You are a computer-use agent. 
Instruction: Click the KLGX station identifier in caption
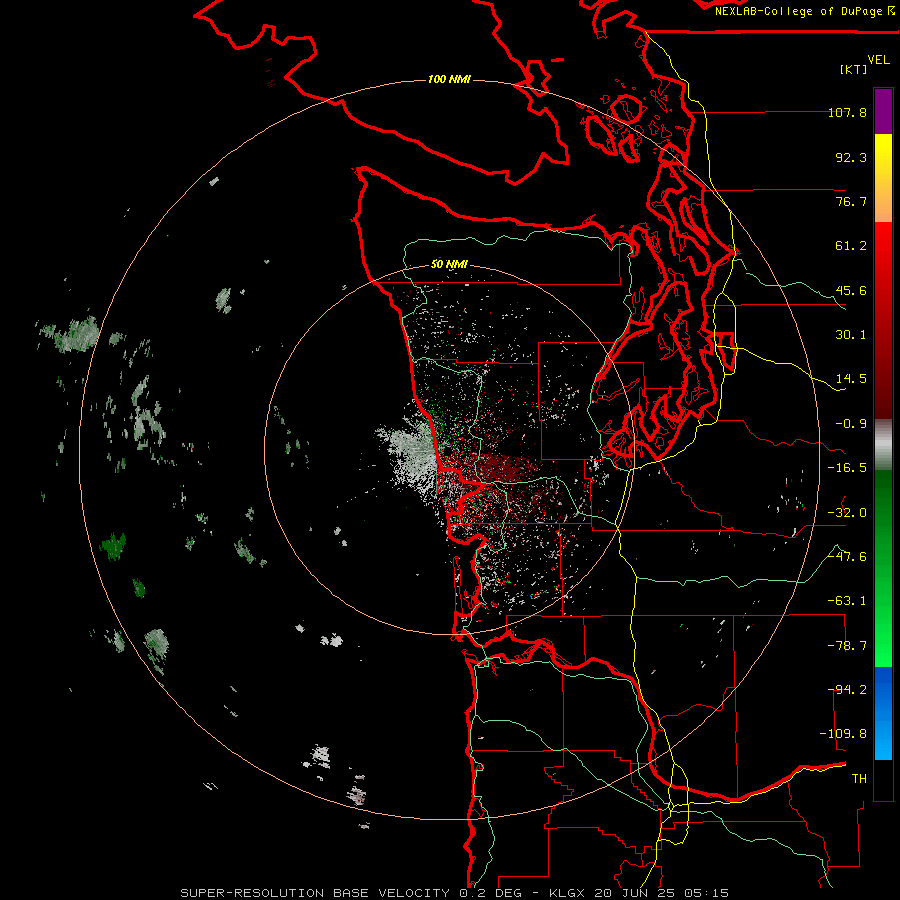coord(568,893)
